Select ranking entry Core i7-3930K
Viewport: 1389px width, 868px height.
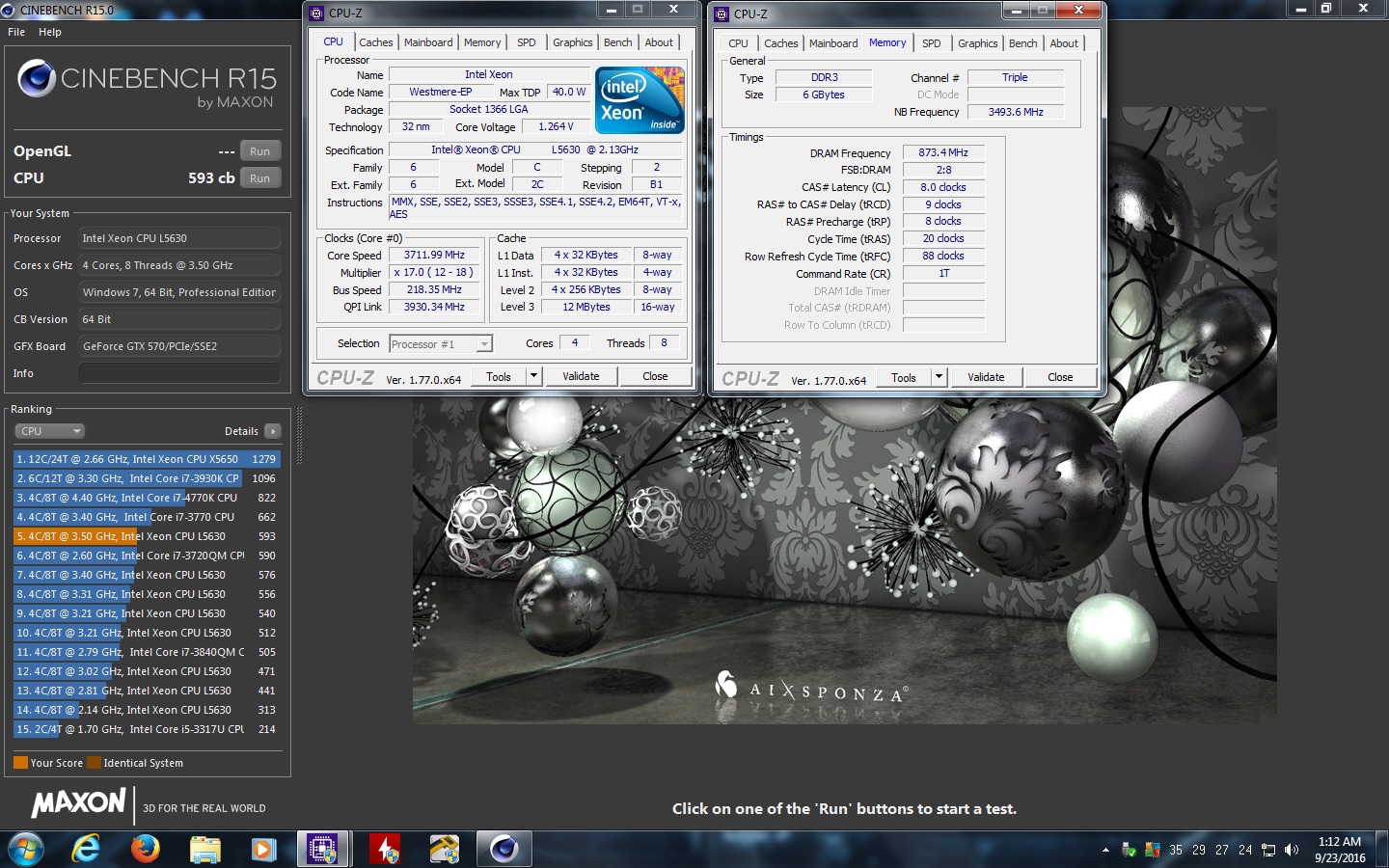pos(147,478)
